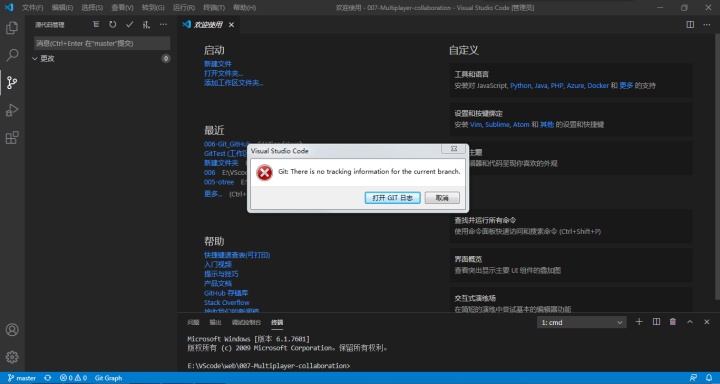Click the Open Folder (打开文件夹) link

[224, 73]
